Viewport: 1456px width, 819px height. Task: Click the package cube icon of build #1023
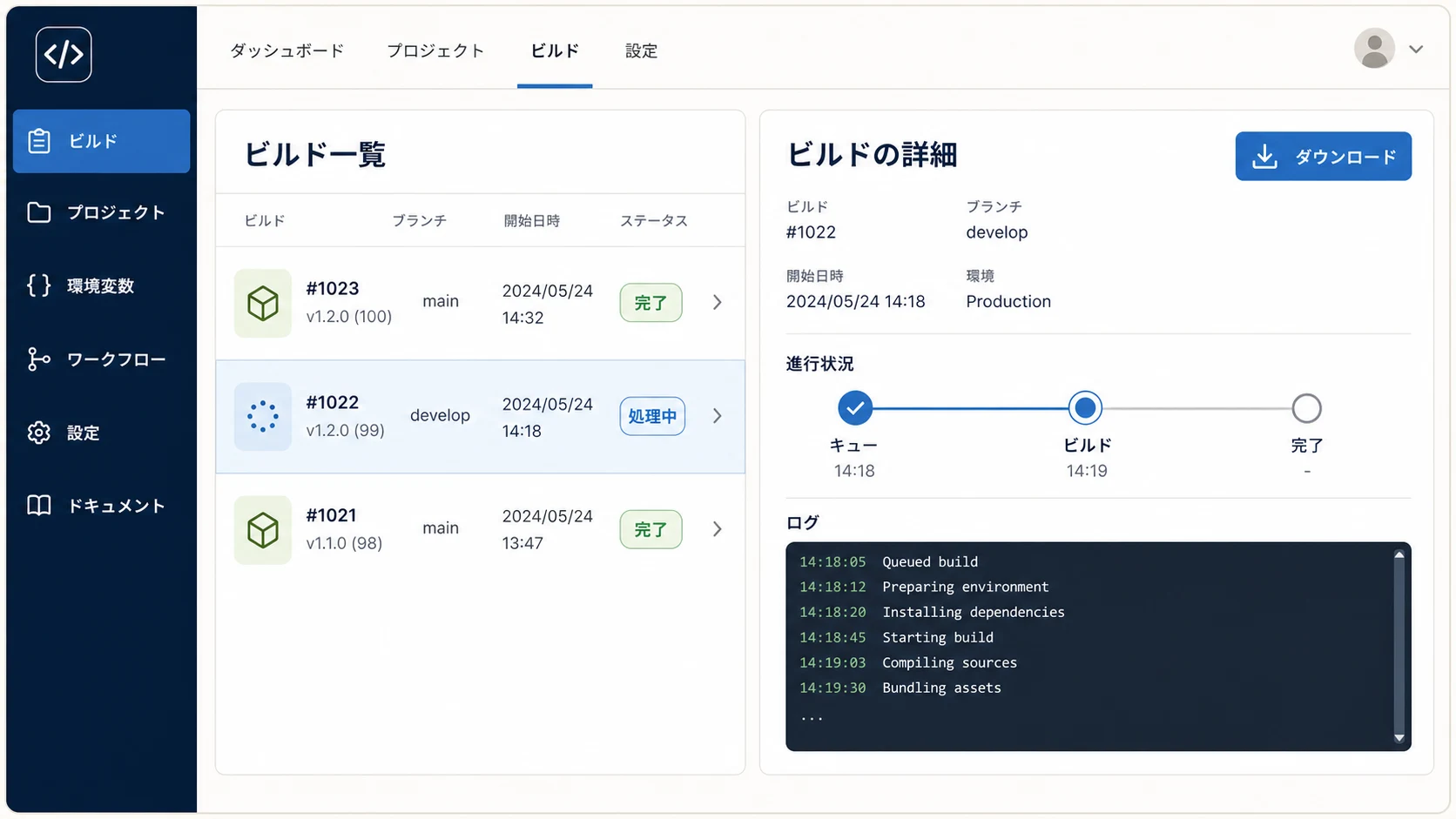tap(263, 303)
